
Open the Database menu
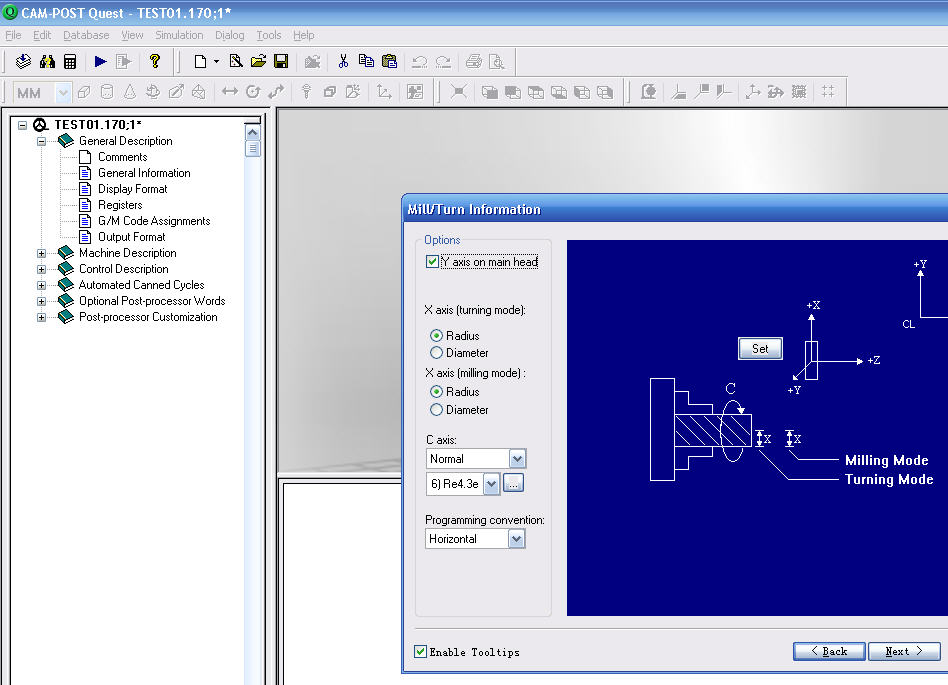click(86, 35)
